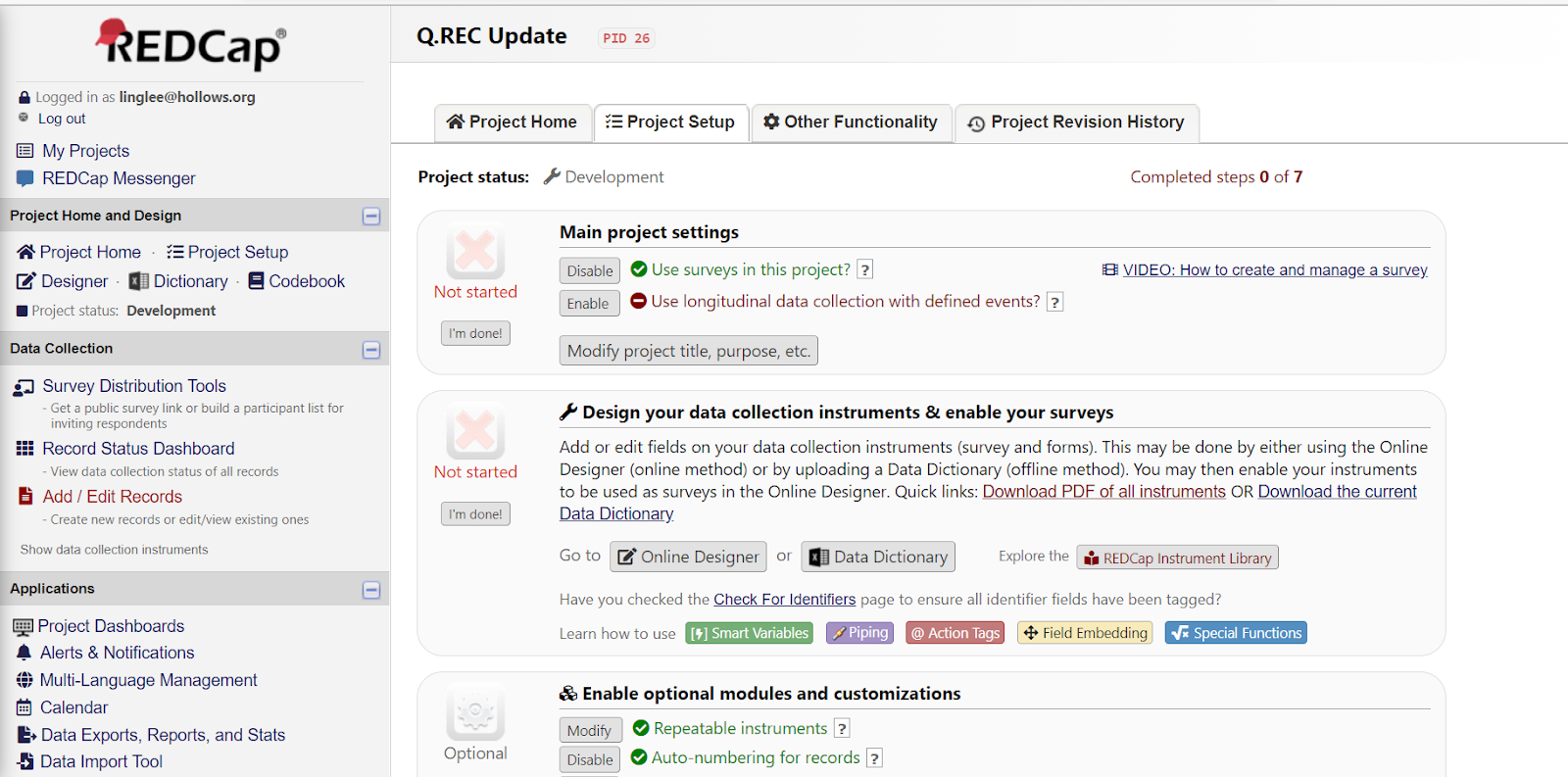Click the Optional gear status icon
Image resolution: width=1568 pixels, height=777 pixels.
(475, 712)
